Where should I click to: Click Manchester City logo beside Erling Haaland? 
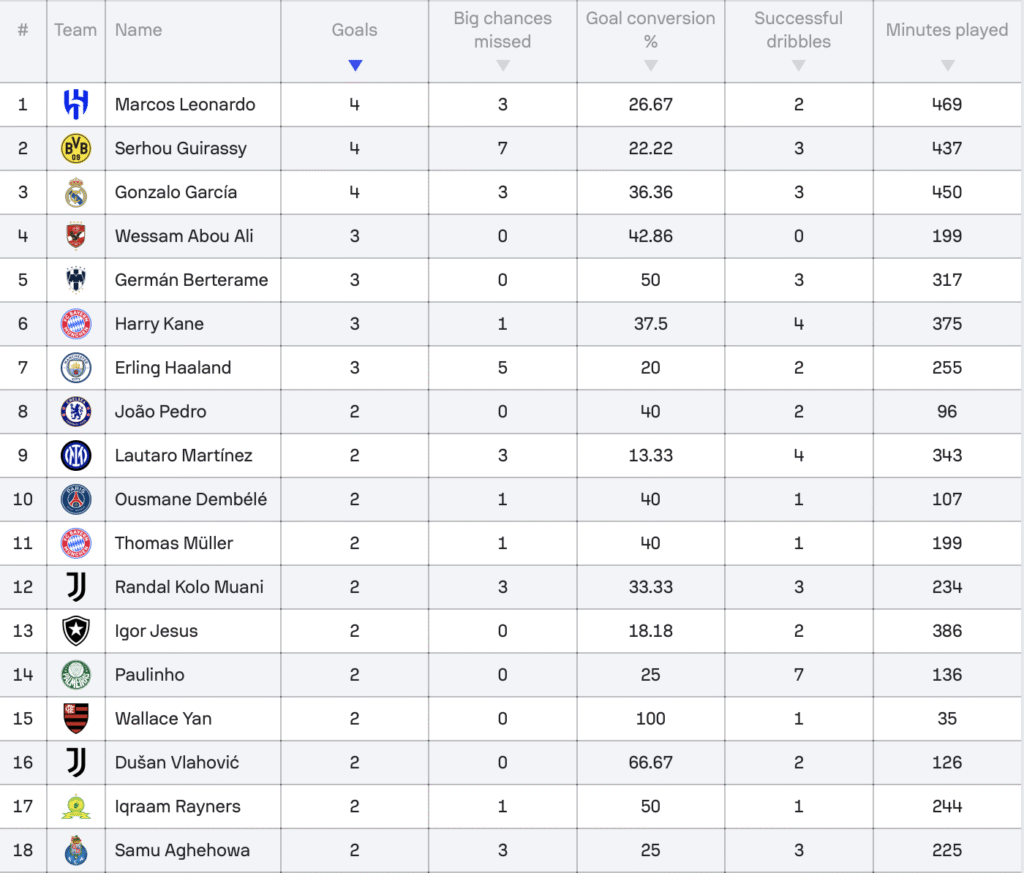(x=76, y=368)
